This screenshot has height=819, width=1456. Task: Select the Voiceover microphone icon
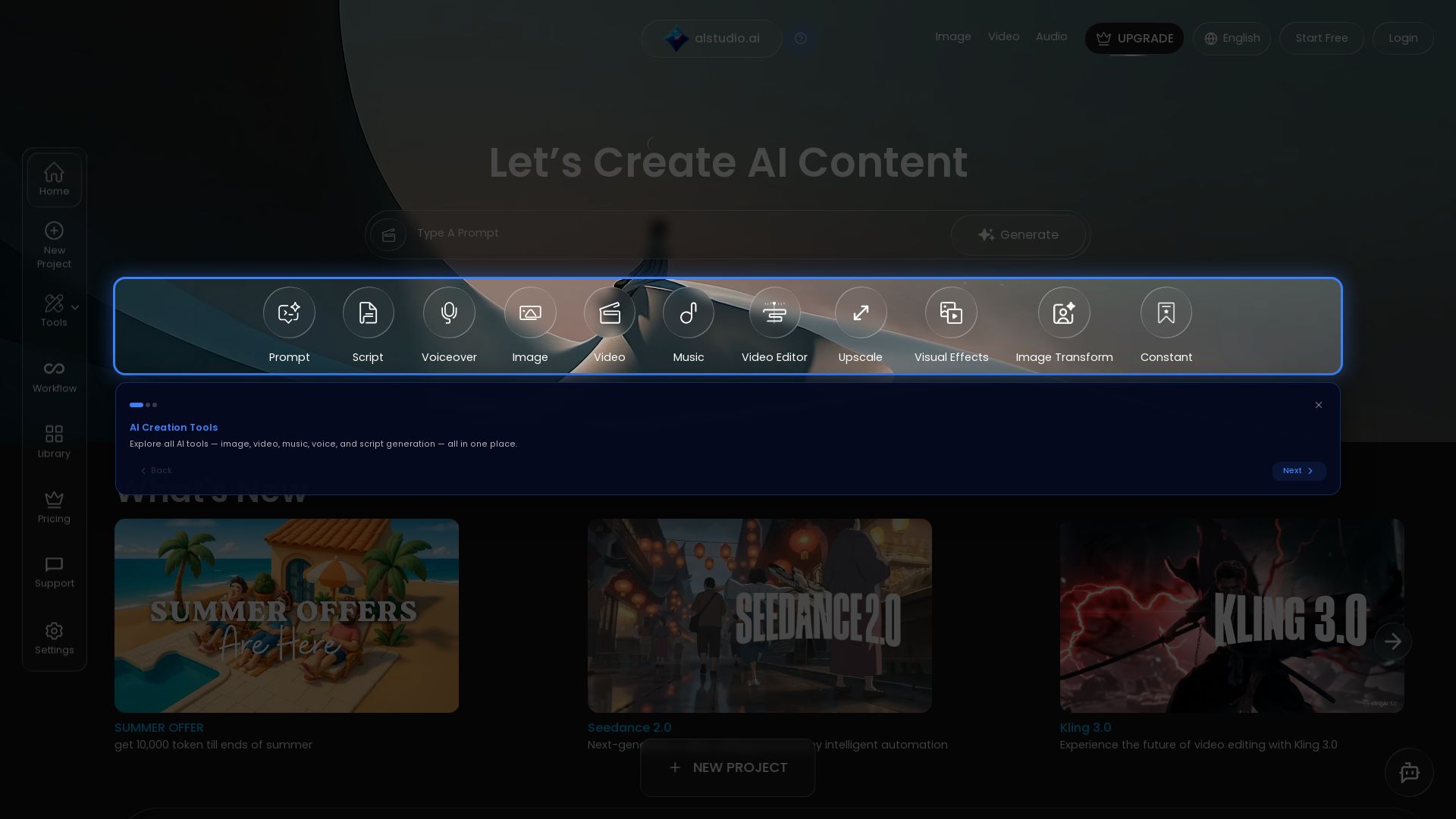[x=449, y=312]
